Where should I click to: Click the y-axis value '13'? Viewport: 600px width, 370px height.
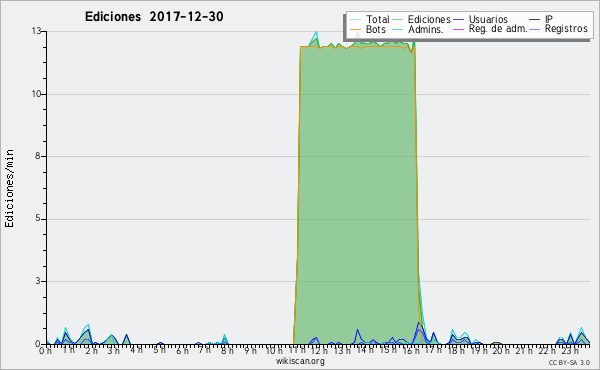pos(36,31)
